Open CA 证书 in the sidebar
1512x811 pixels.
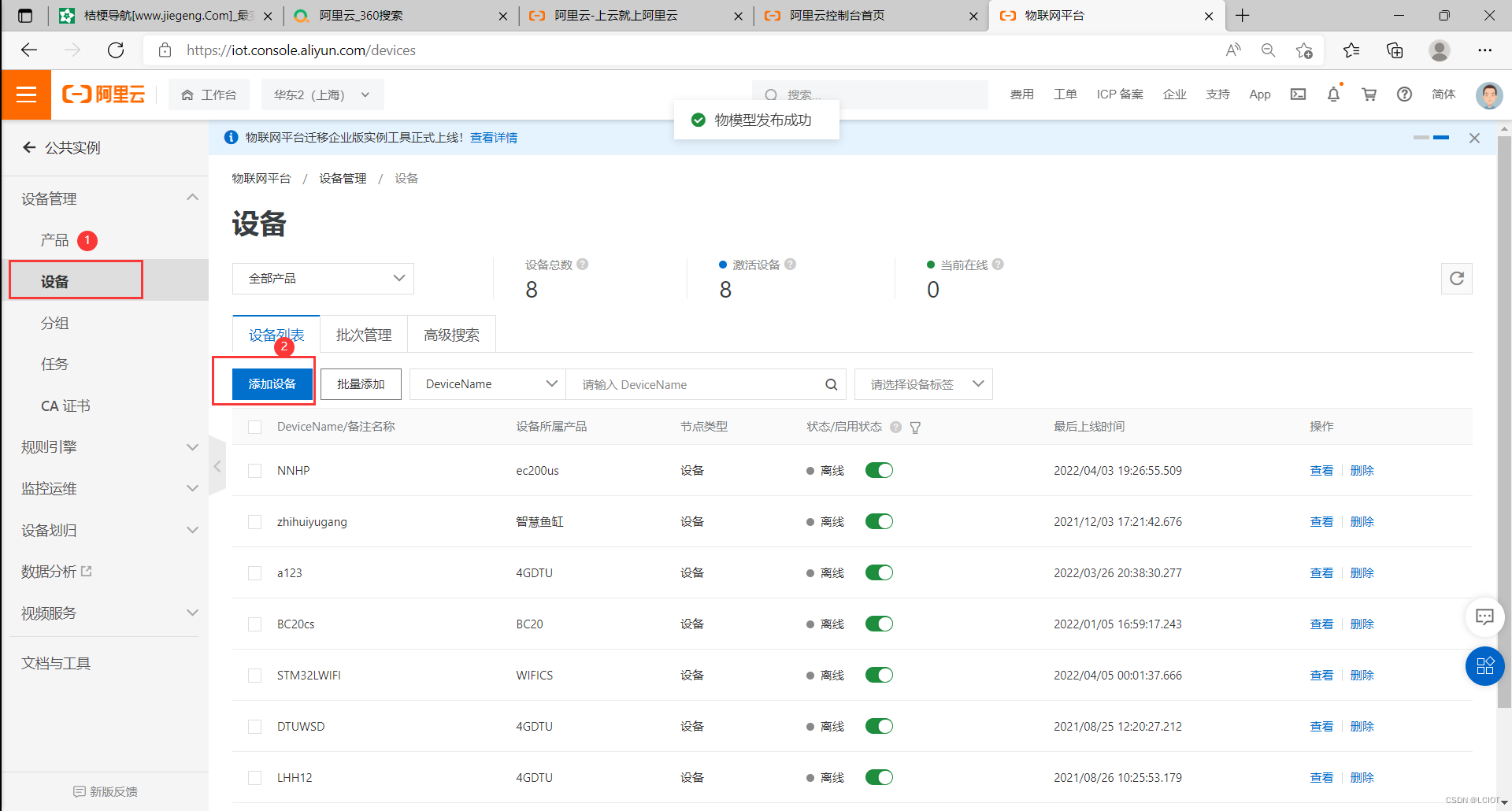(x=65, y=405)
